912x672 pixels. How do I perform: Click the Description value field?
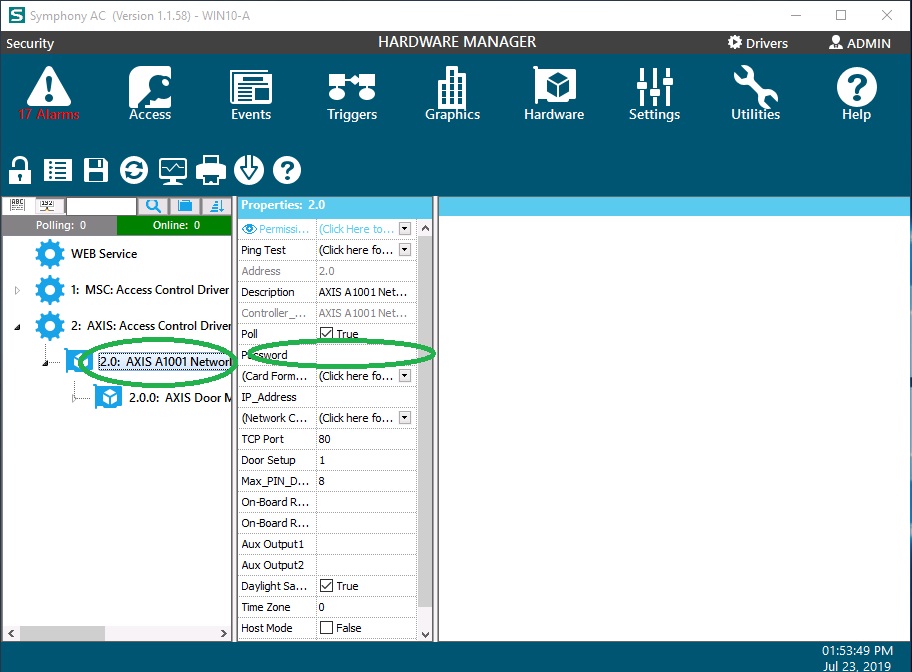[x=366, y=291]
